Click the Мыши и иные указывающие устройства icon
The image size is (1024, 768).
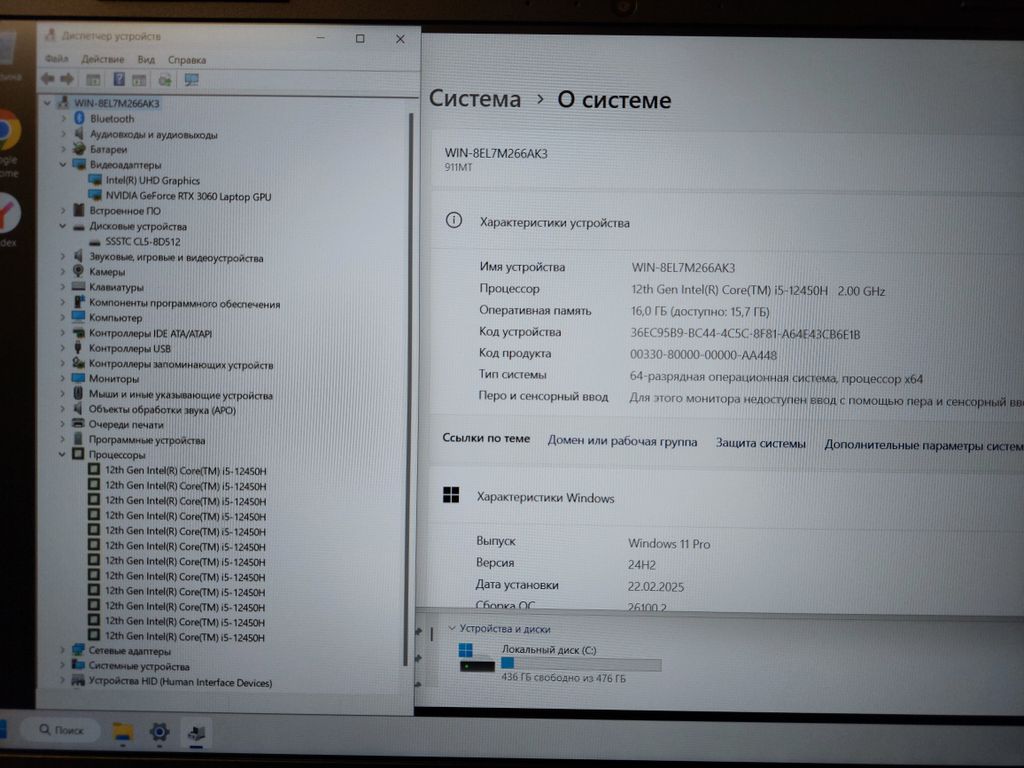[x=78, y=394]
